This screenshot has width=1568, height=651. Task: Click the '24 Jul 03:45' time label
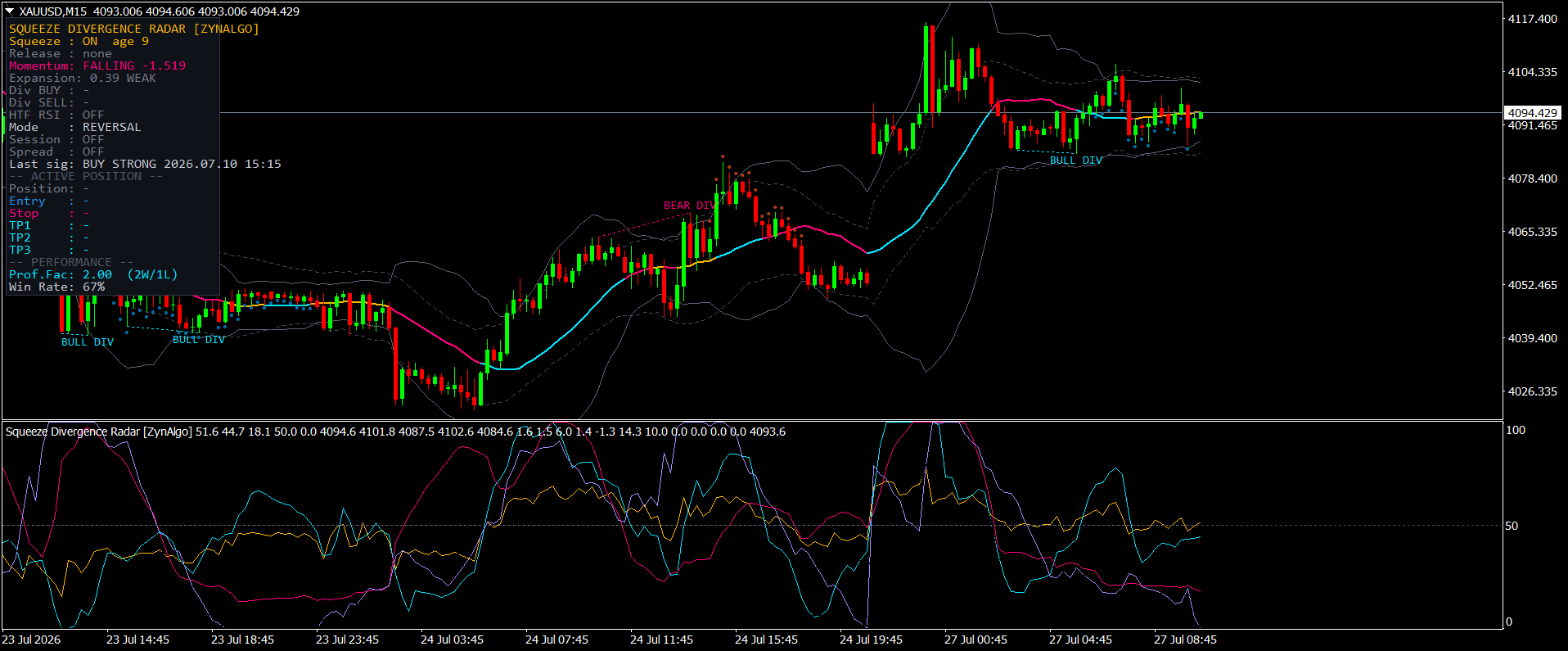tap(452, 640)
